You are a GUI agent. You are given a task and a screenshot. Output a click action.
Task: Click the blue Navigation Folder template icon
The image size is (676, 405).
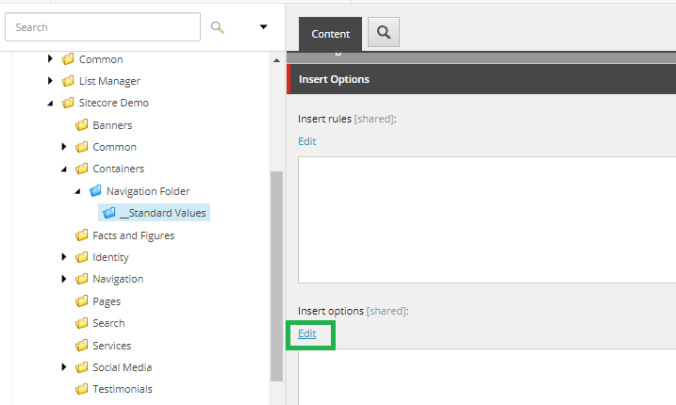(95, 191)
